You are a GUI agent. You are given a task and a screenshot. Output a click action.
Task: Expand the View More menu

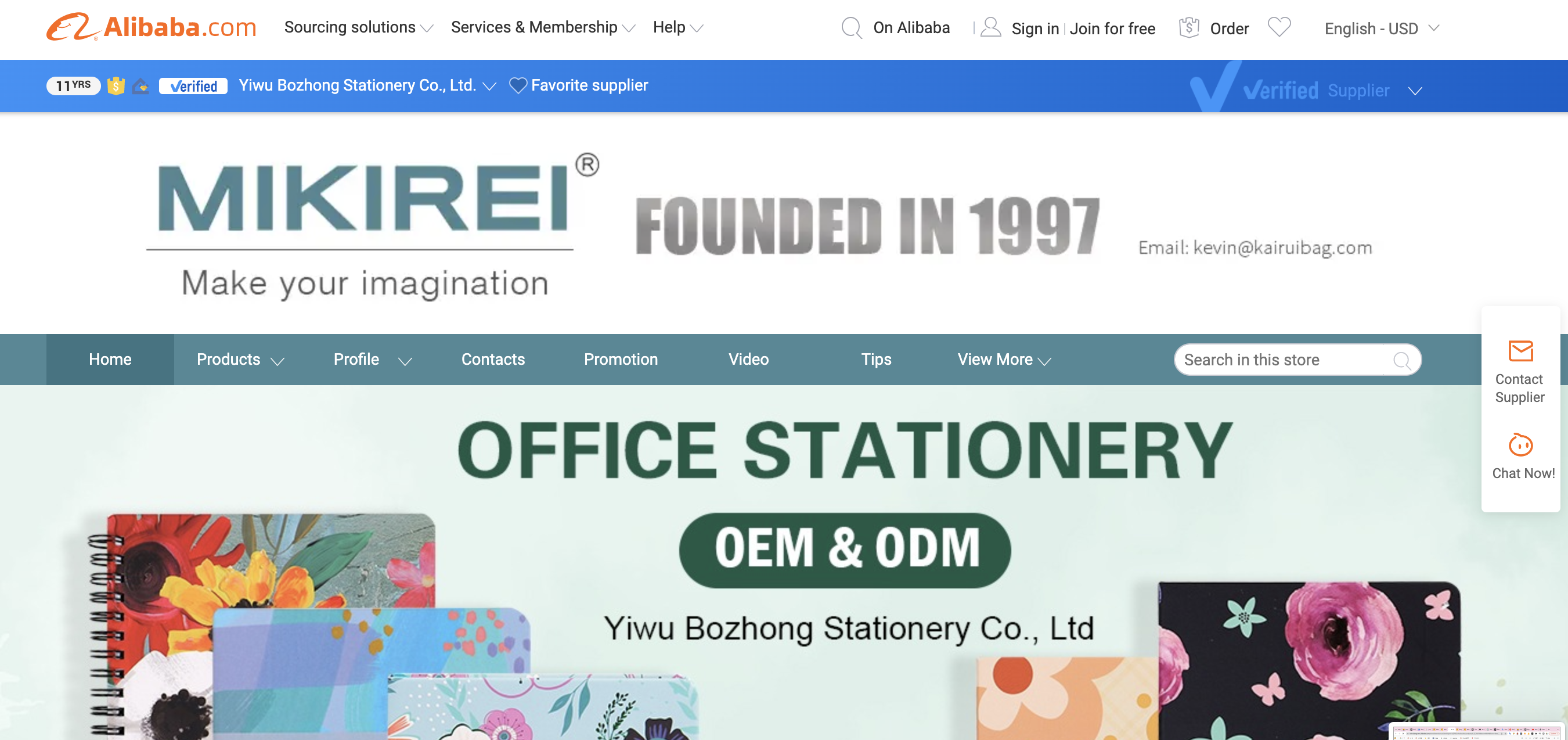point(1004,360)
